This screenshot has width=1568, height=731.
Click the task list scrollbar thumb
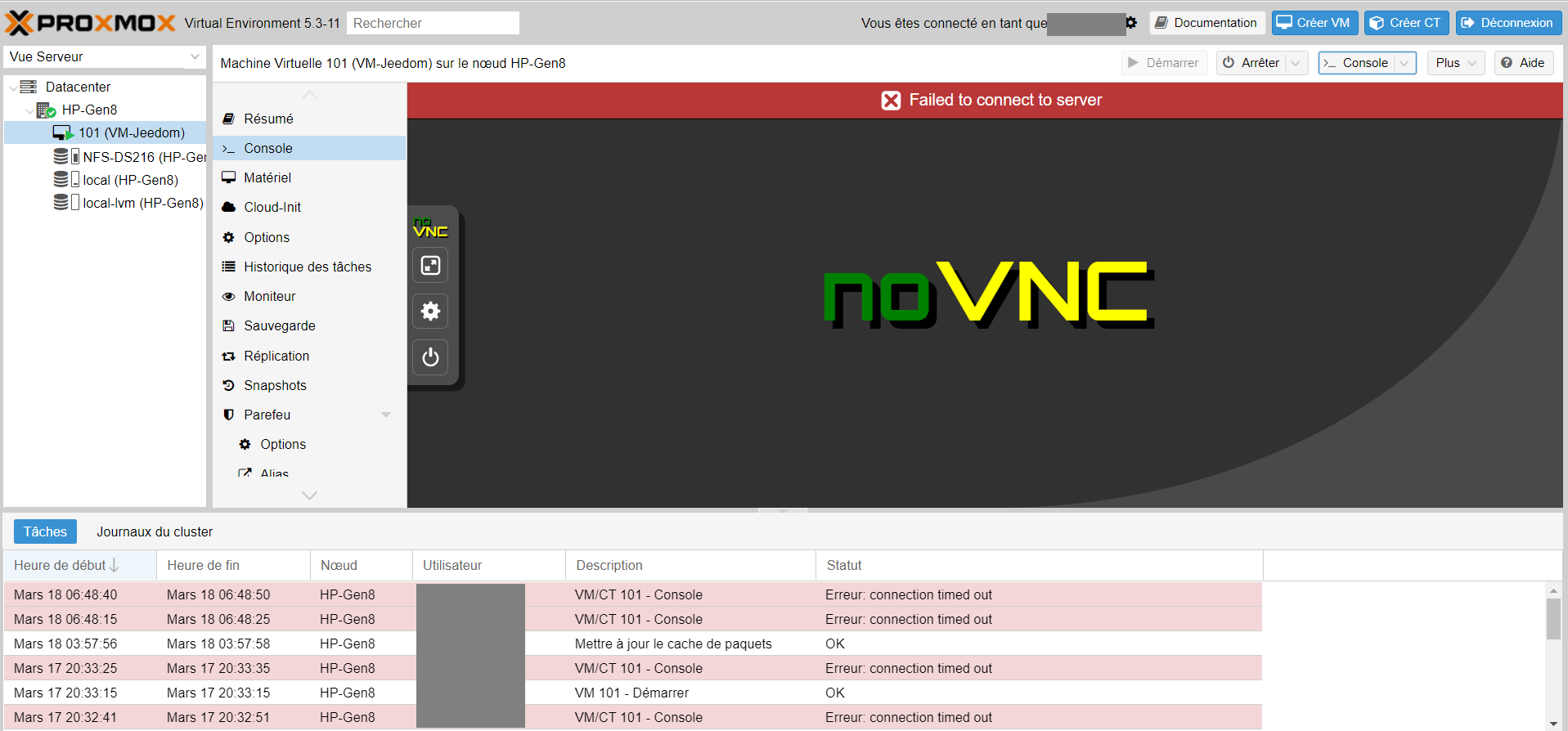point(1553,619)
